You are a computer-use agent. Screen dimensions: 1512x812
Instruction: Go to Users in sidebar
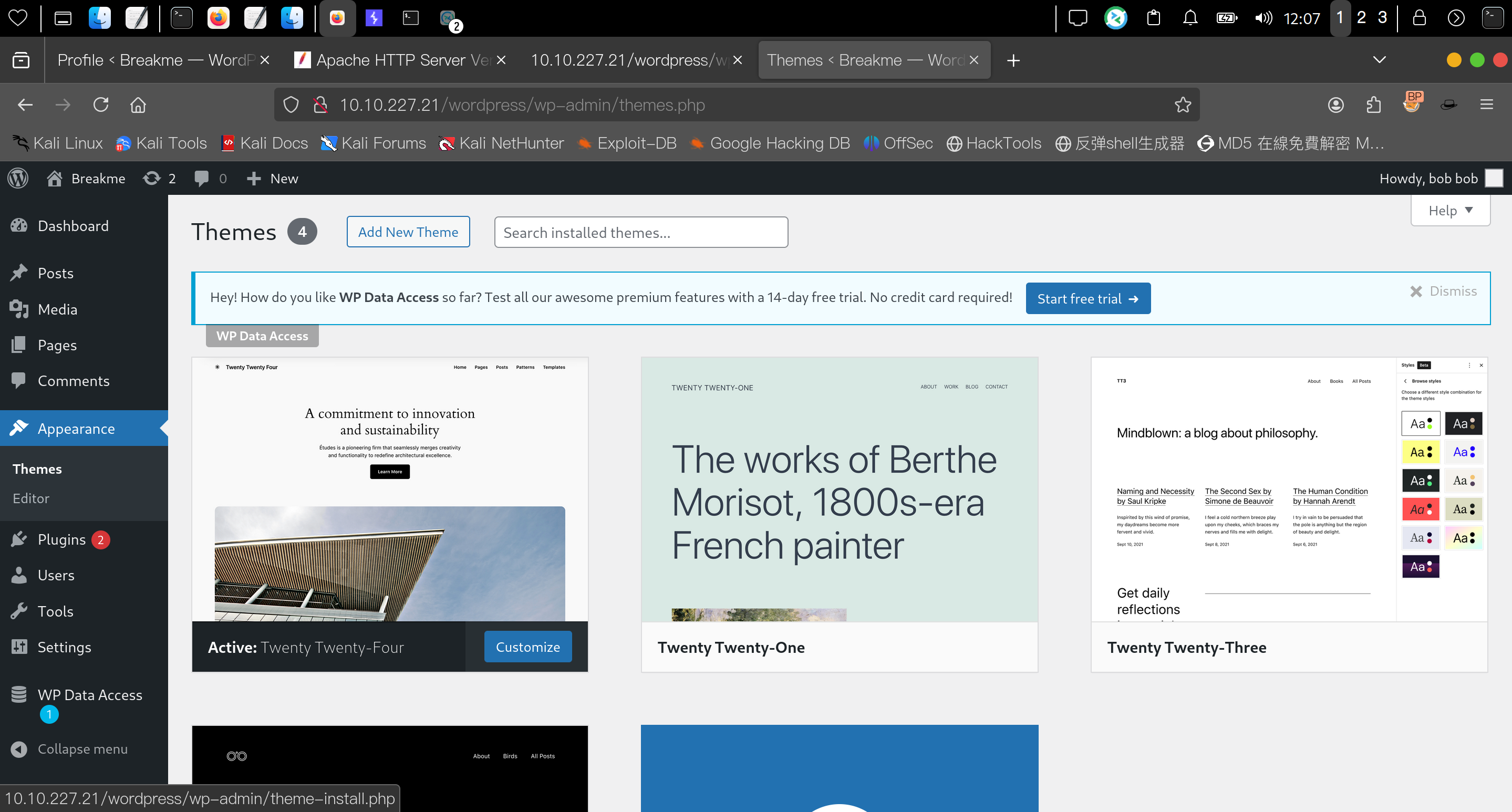pyautogui.click(x=56, y=575)
